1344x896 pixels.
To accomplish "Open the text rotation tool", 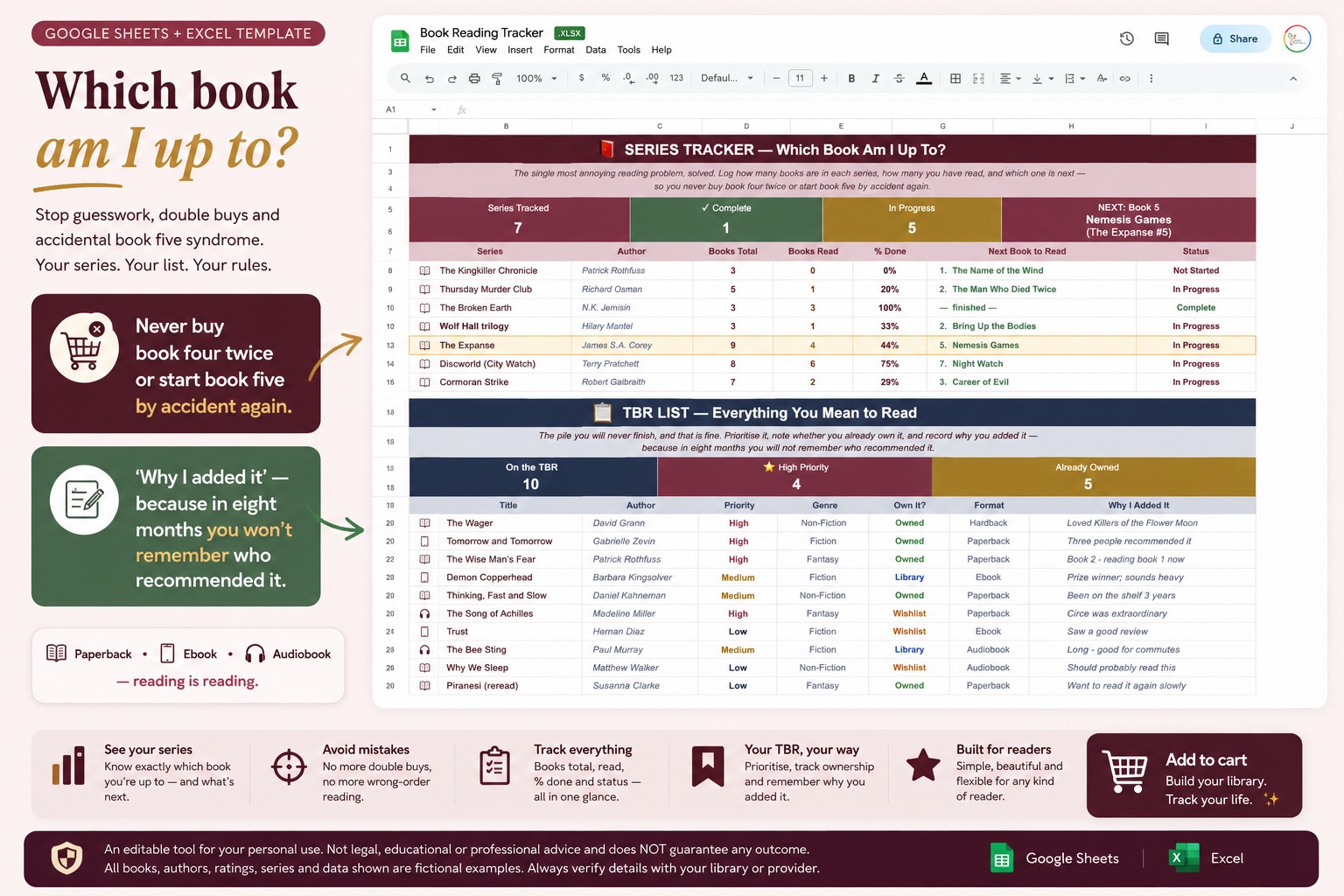I will point(1102,79).
